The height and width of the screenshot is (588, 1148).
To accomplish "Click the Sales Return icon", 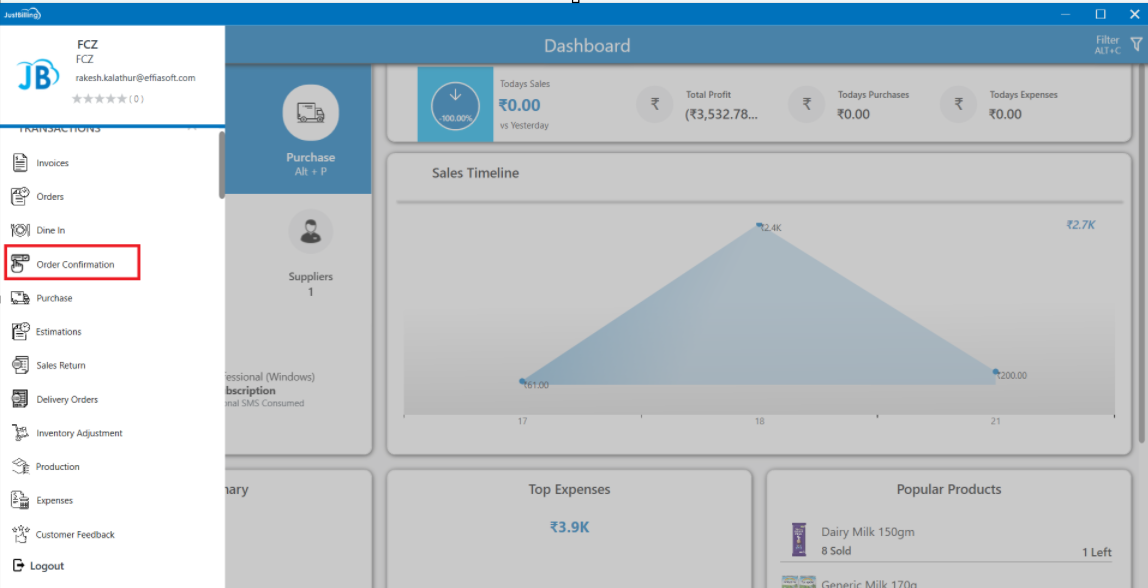I will [20, 365].
